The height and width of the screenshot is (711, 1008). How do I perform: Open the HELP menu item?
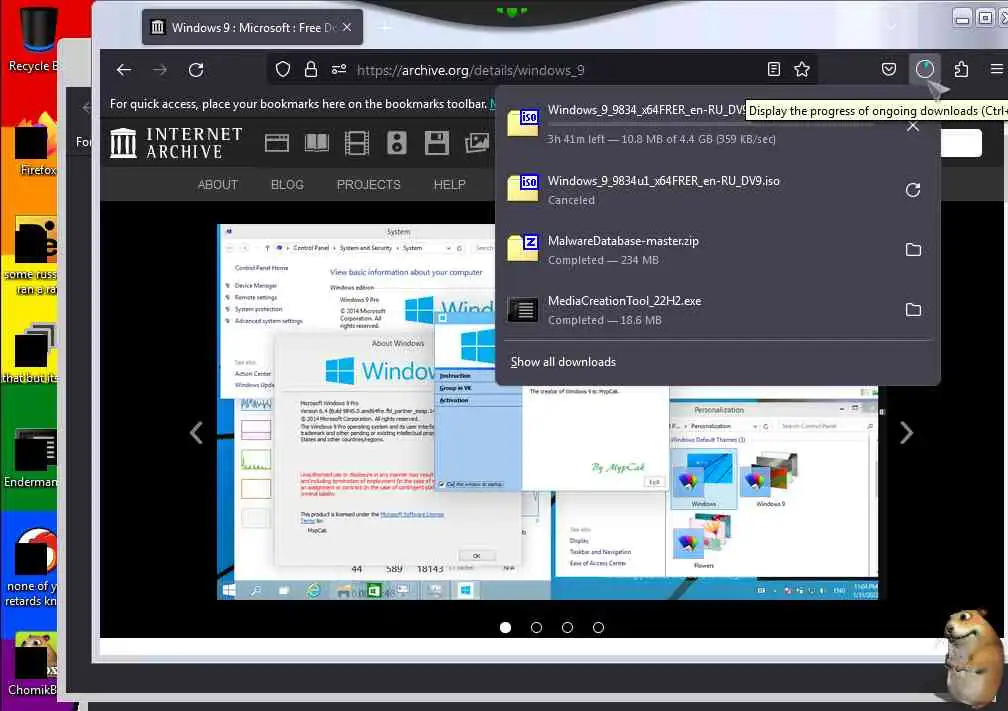(449, 184)
